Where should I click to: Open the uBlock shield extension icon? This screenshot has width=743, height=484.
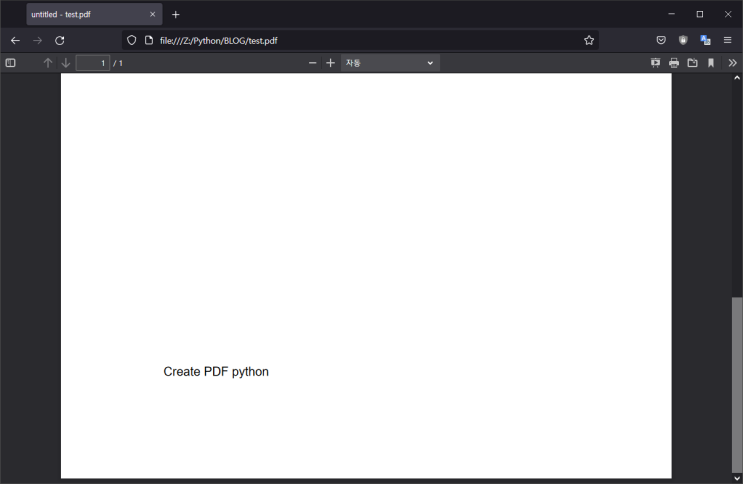click(683, 40)
